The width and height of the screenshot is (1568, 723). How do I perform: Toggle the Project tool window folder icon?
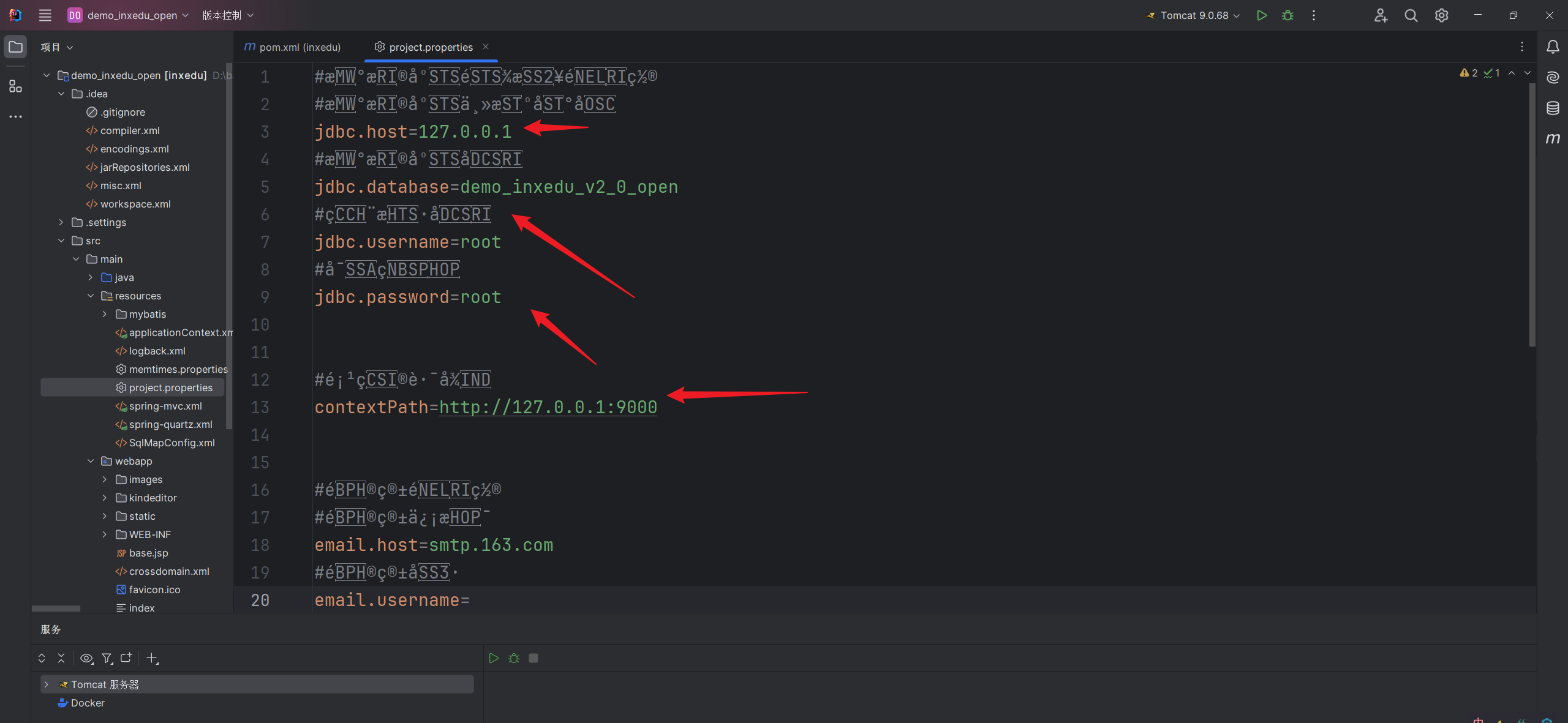click(x=15, y=47)
